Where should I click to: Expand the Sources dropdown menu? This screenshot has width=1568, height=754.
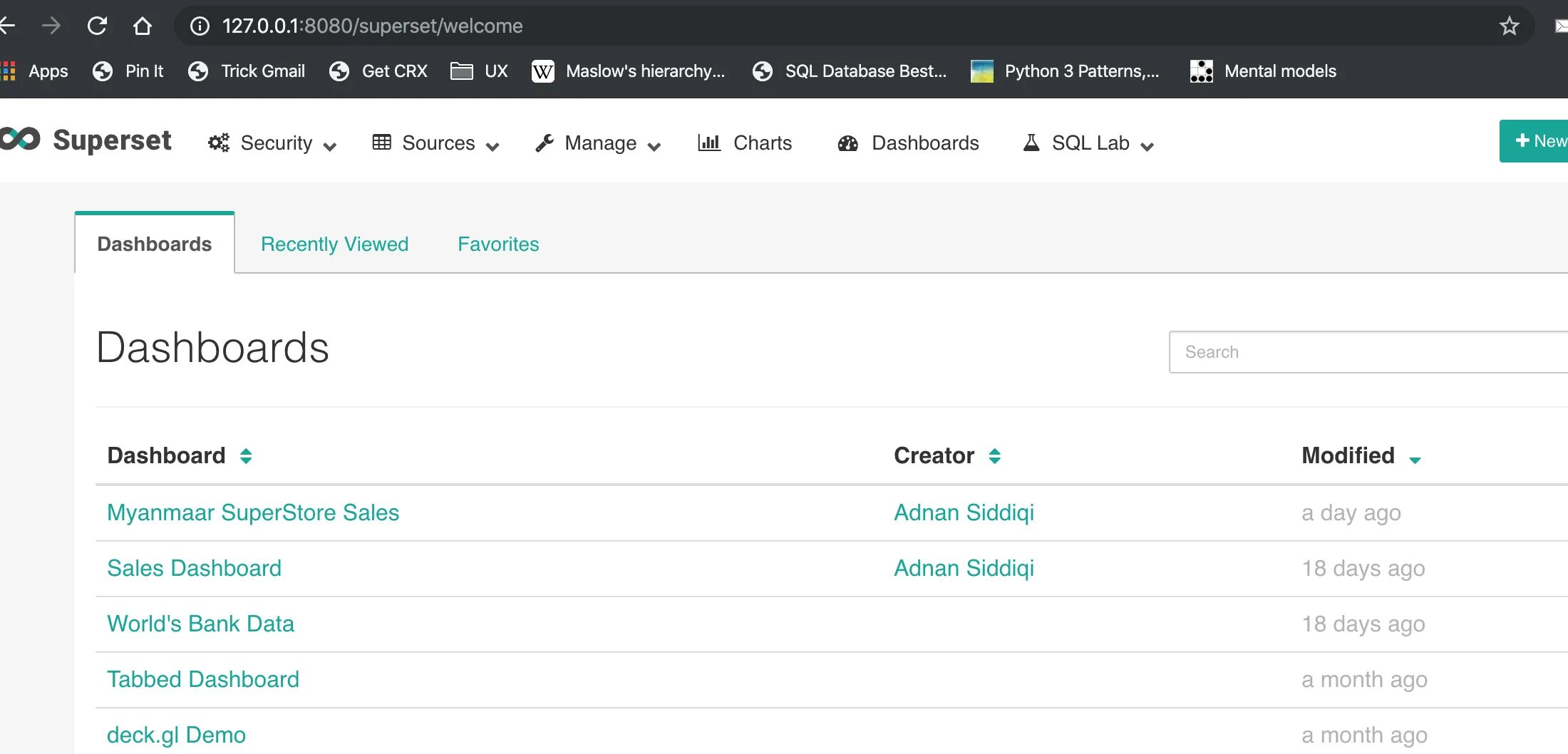(x=435, y=143)
